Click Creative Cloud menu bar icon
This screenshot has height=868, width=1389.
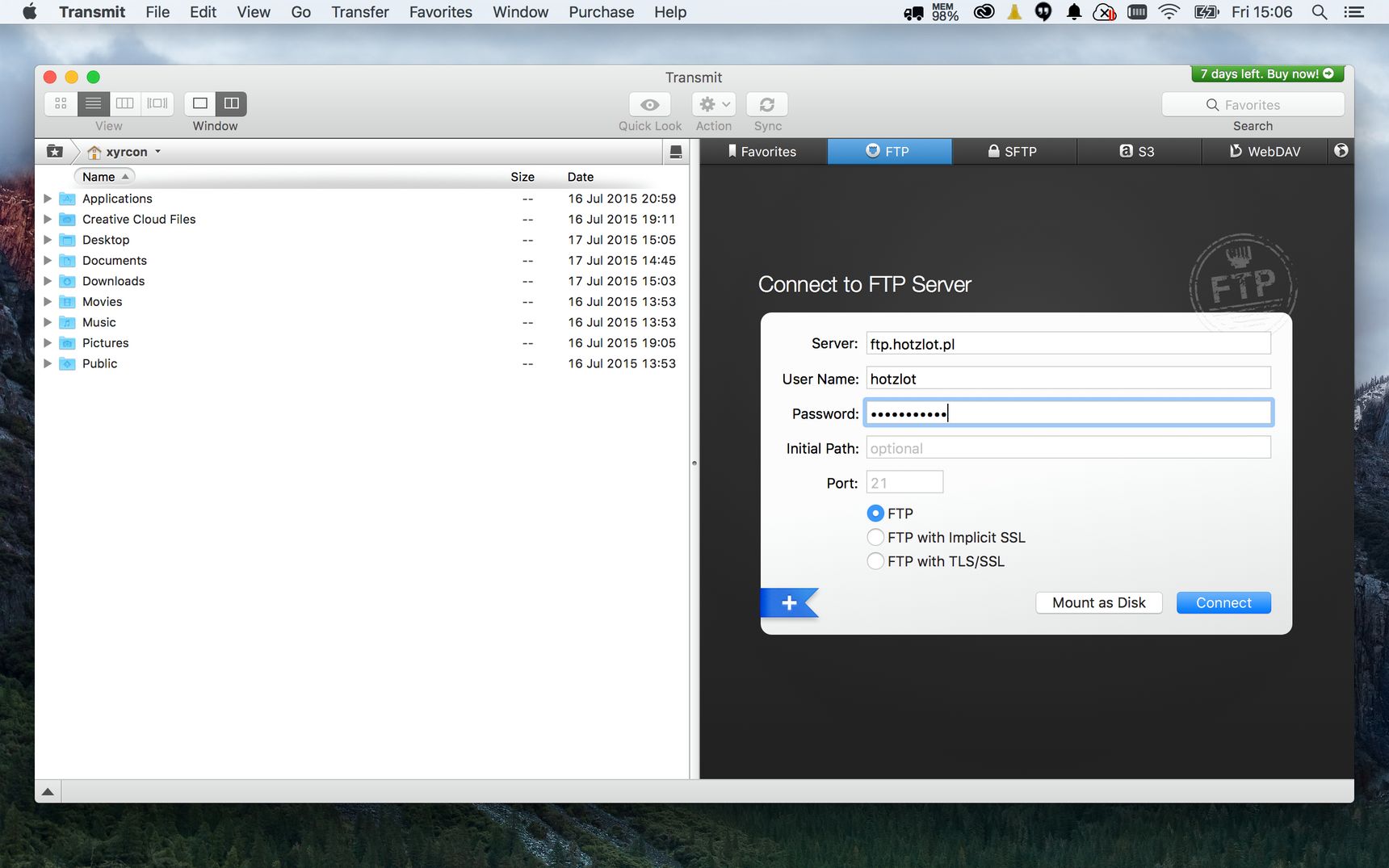984,12
